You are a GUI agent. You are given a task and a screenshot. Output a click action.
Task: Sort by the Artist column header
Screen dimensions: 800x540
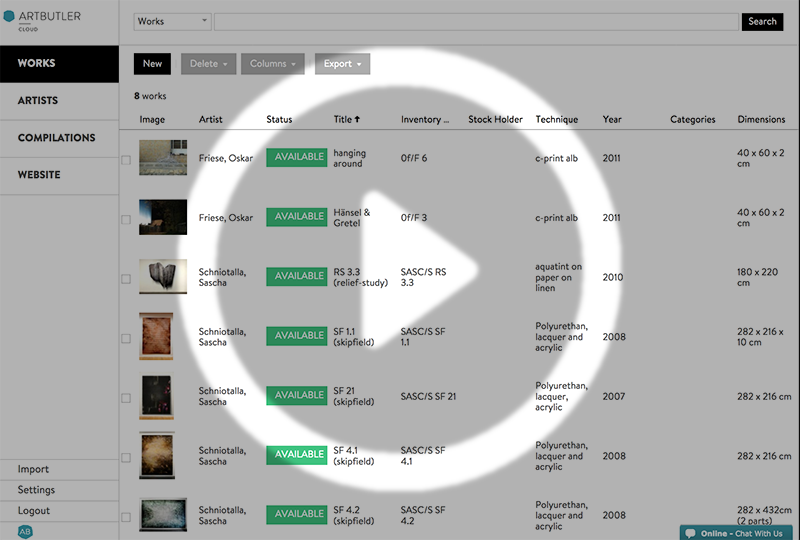pos(210,119)
